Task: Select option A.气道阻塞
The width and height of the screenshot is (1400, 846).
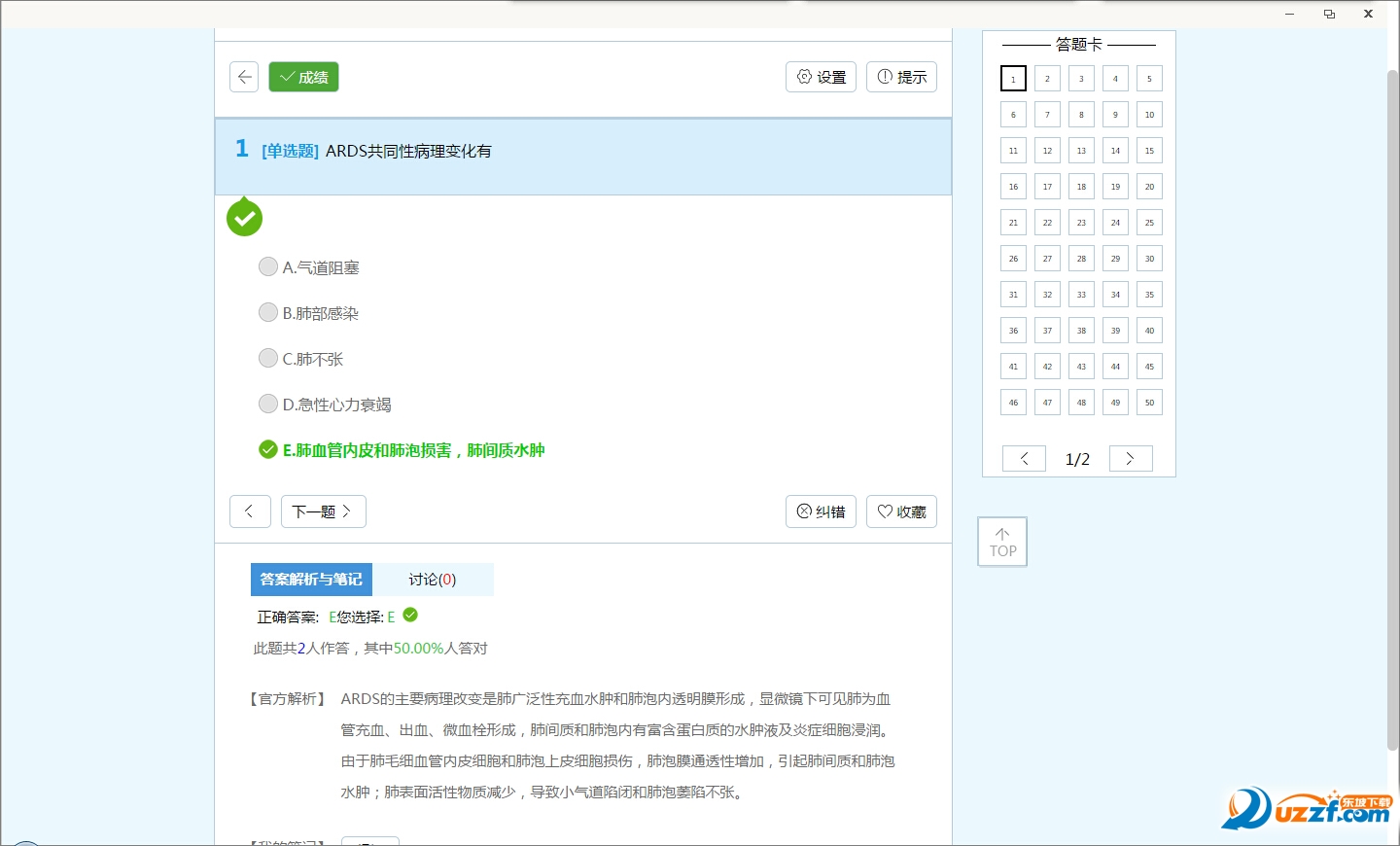Action: 309,267
